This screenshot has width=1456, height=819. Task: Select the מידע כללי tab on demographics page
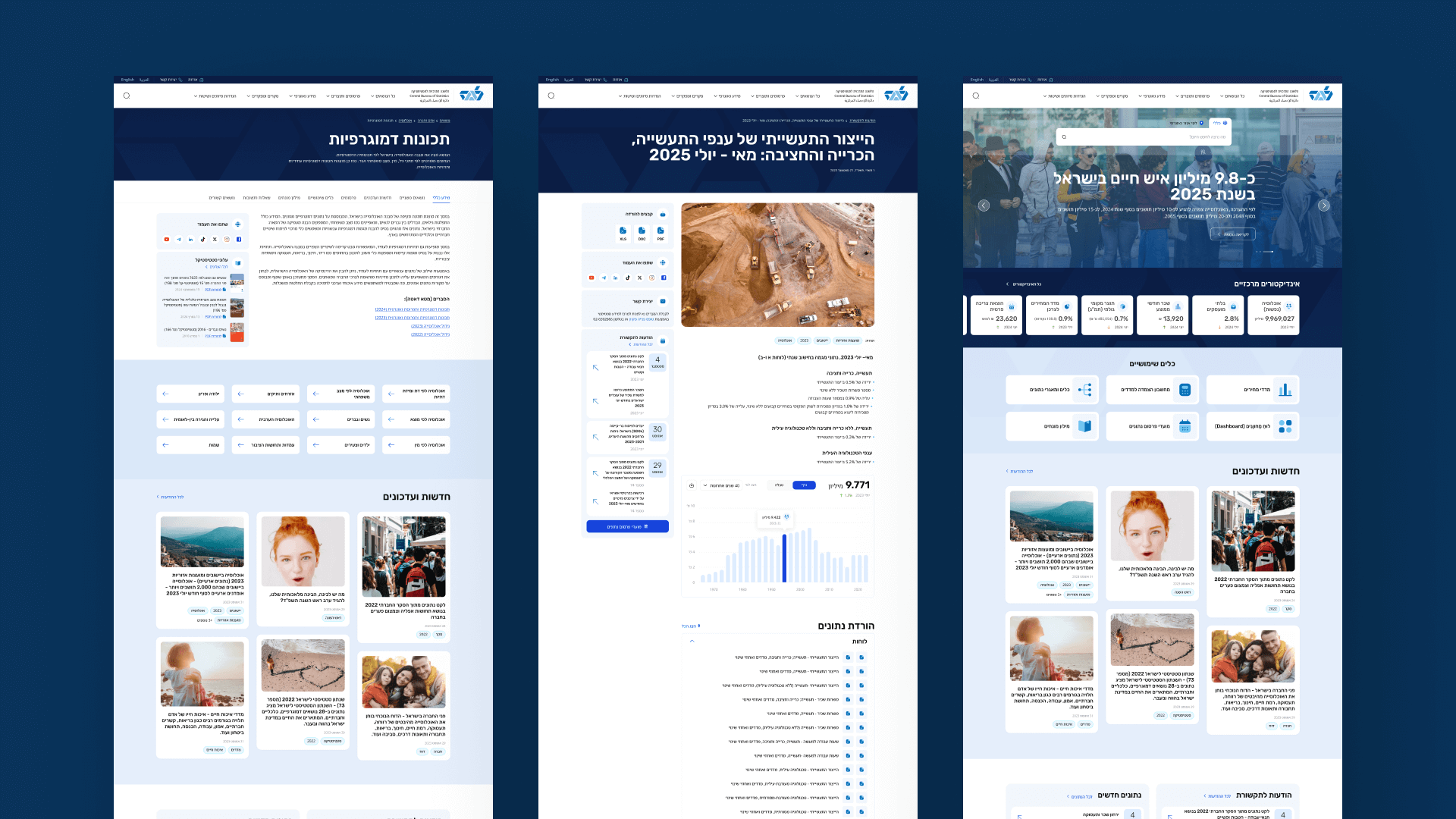tap(441, 198)
